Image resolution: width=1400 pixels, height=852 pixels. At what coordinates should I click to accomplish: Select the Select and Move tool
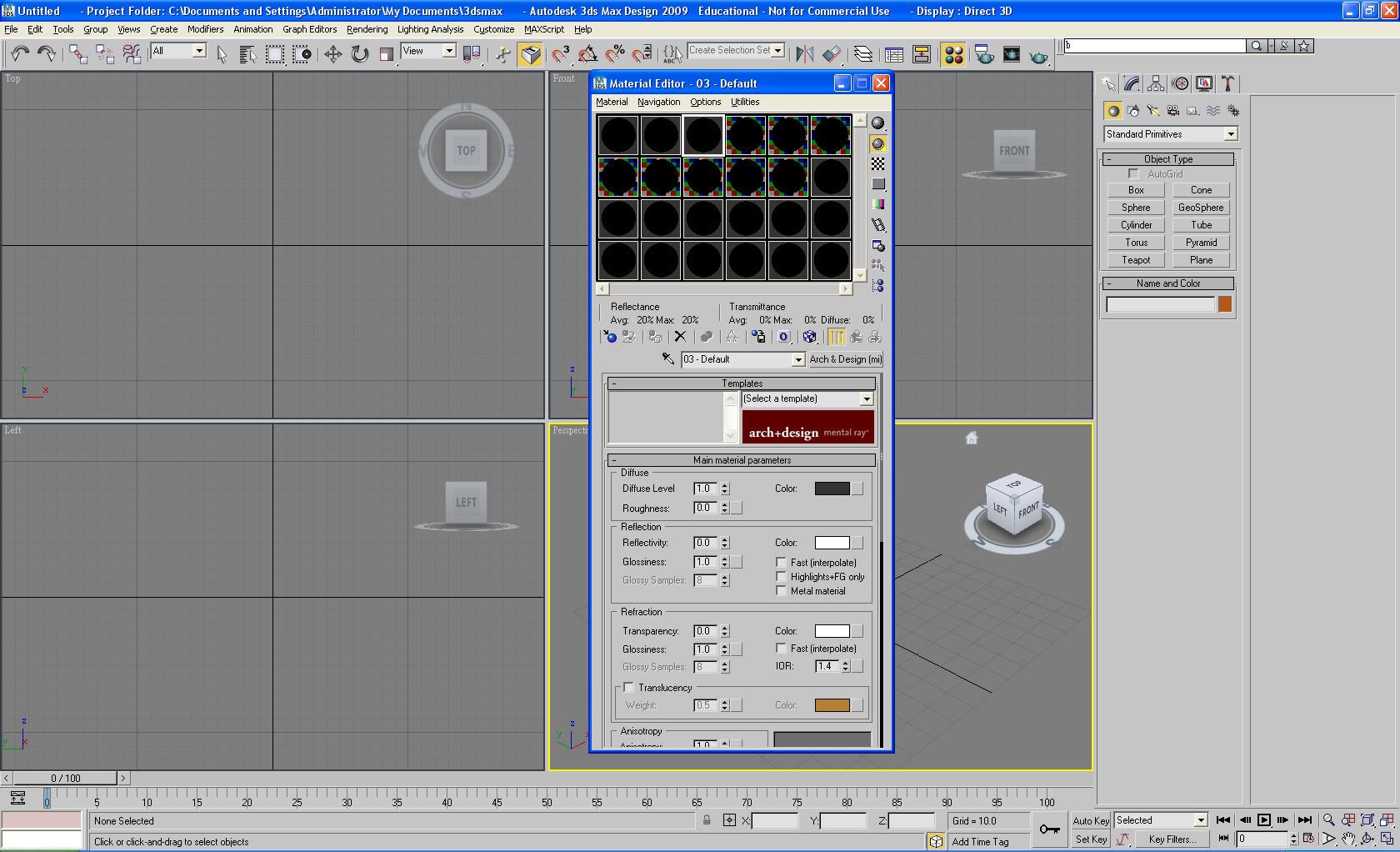332,55
